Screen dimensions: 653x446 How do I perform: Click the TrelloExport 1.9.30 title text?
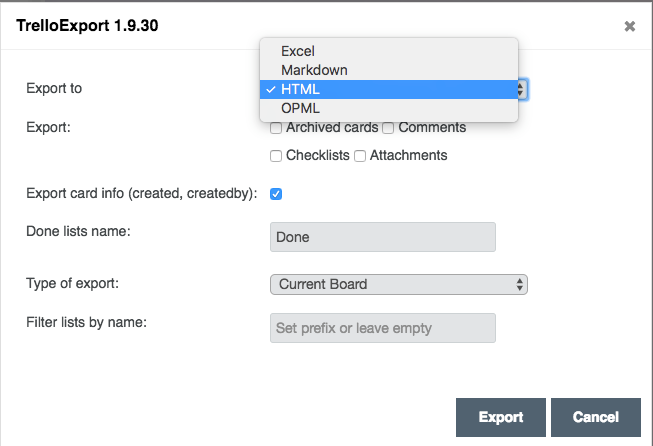(87, 25)
